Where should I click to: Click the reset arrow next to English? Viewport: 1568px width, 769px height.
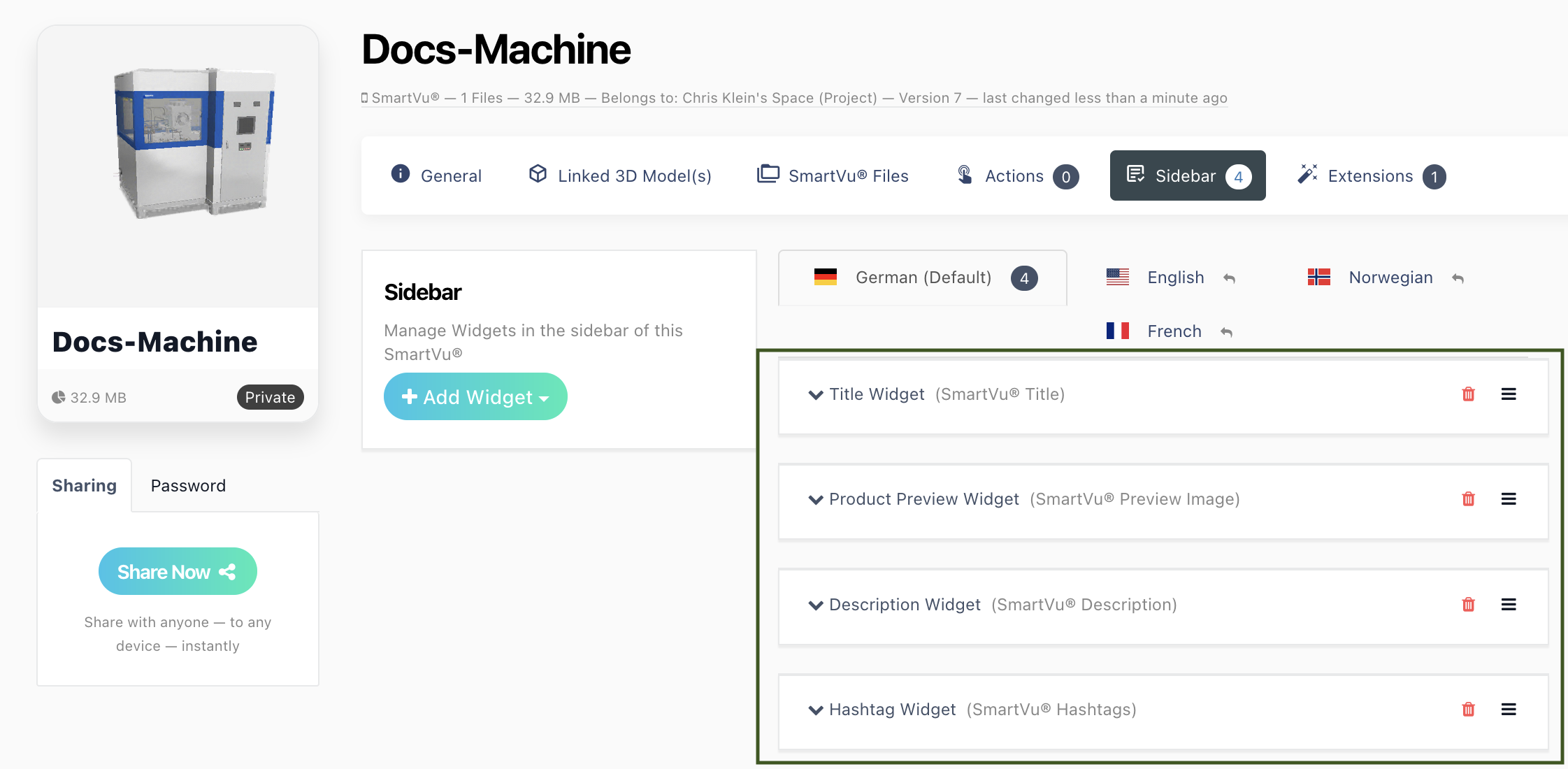pos(1229,278)
